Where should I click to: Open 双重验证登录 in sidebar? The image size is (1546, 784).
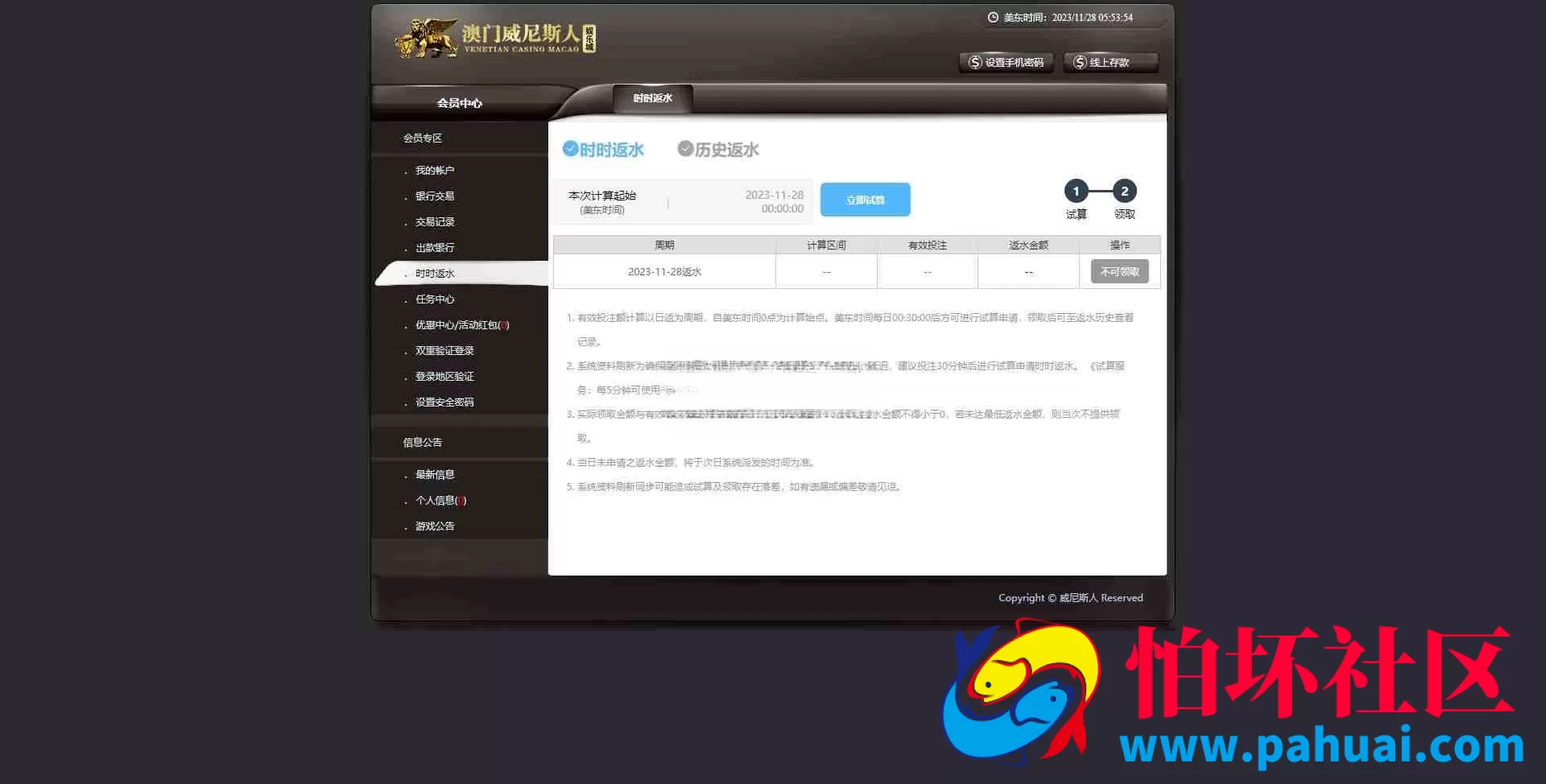444,351
